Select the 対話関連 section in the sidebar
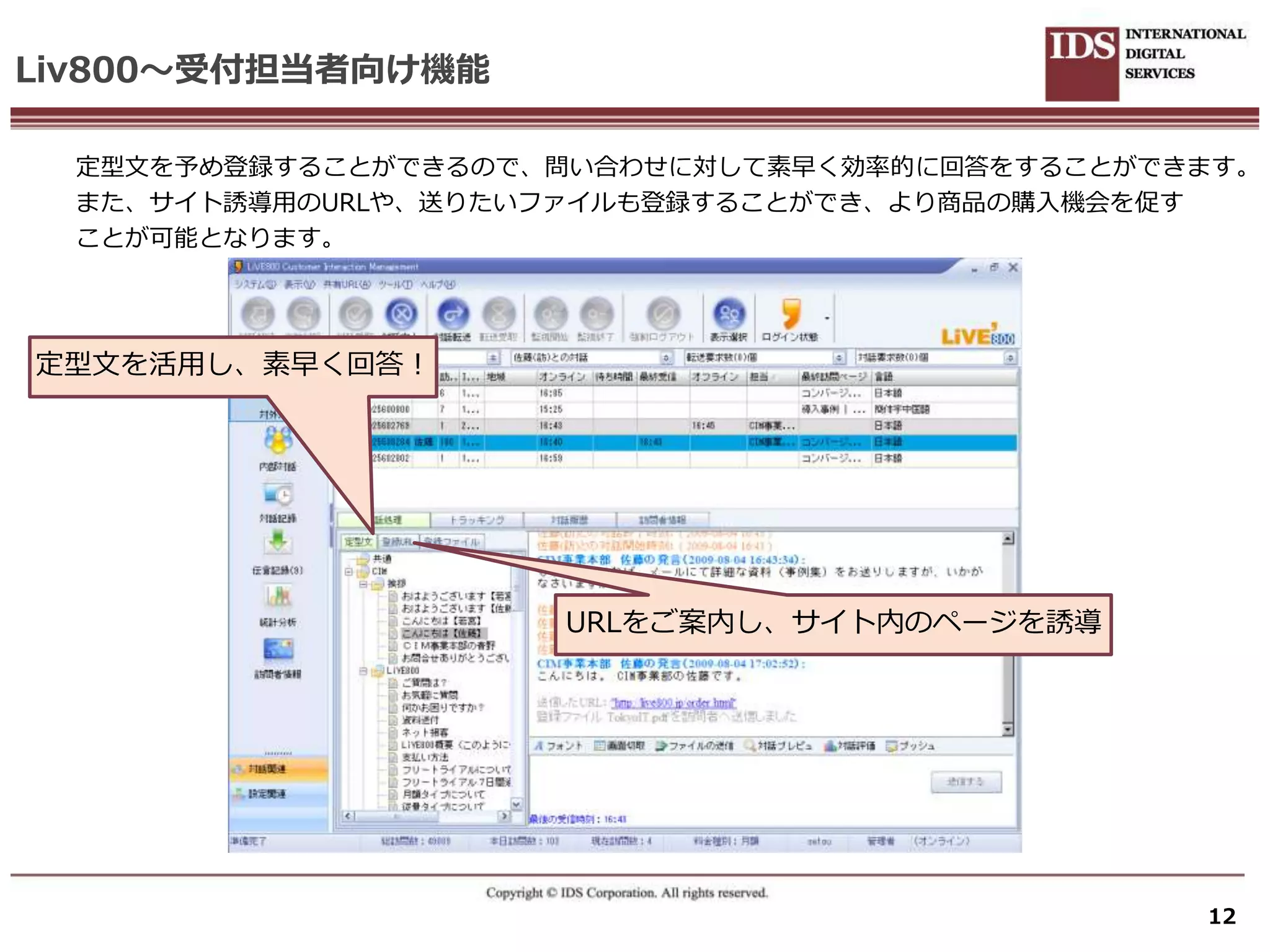Image resolution: width=1270 pixels, height=952 pixels. 278,769
